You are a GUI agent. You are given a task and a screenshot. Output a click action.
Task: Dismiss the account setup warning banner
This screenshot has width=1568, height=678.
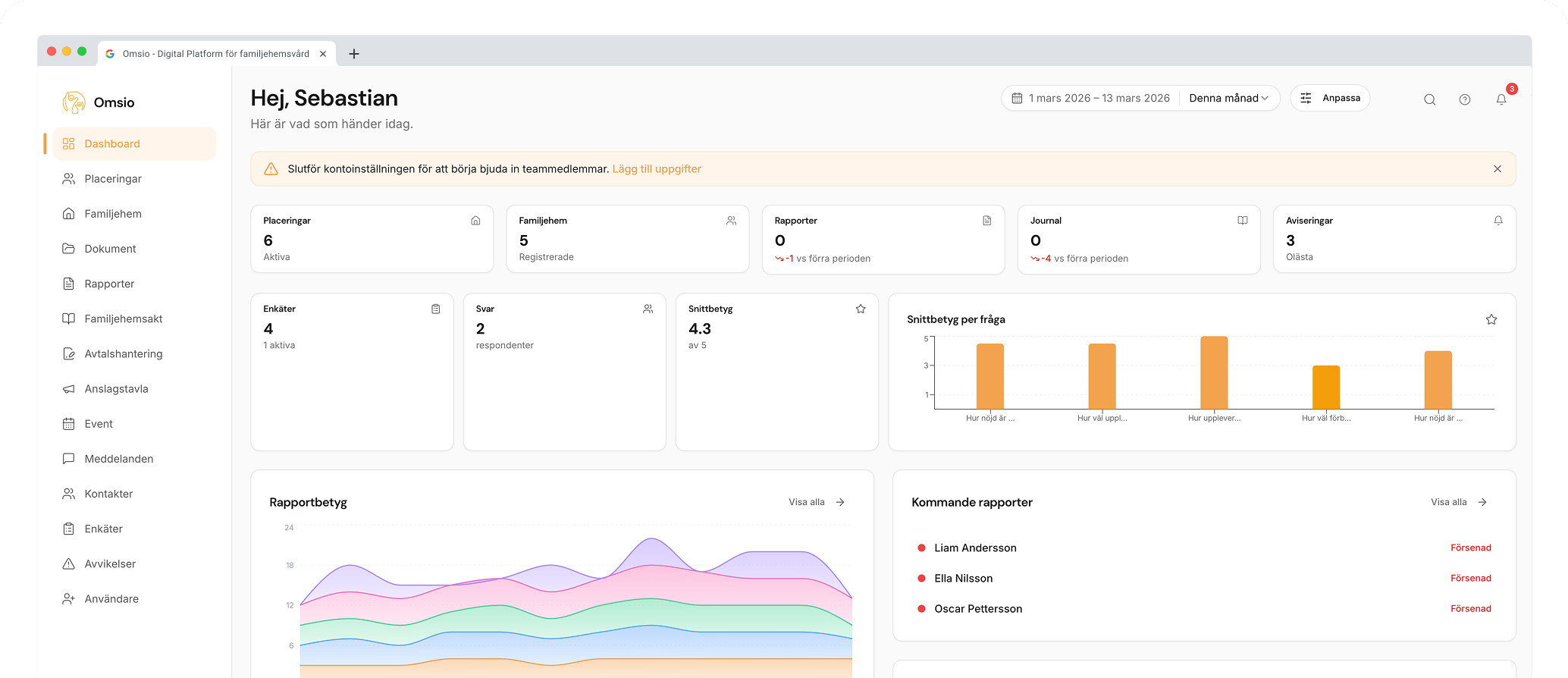pos(1497,169)
